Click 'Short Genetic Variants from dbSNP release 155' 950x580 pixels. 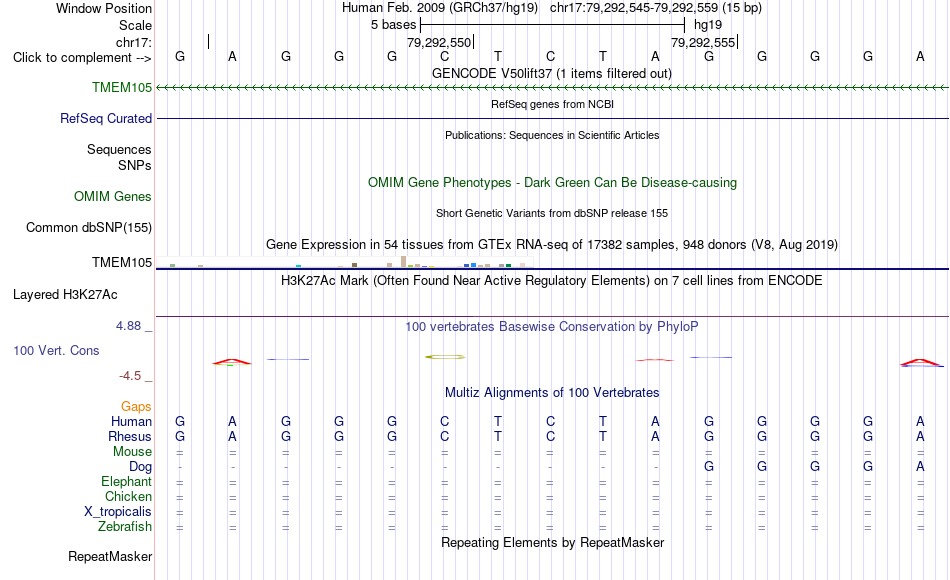point(552,213)
